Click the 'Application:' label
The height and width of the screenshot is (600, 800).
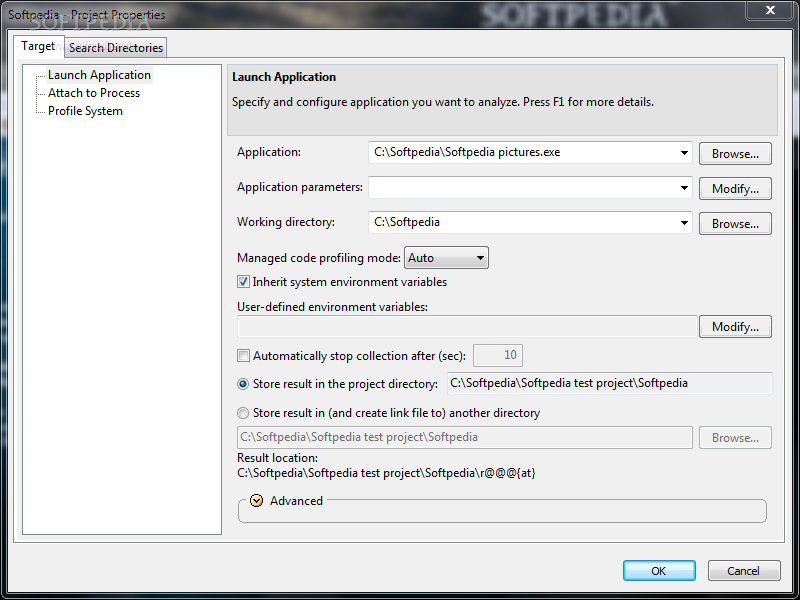coord(269,152)
